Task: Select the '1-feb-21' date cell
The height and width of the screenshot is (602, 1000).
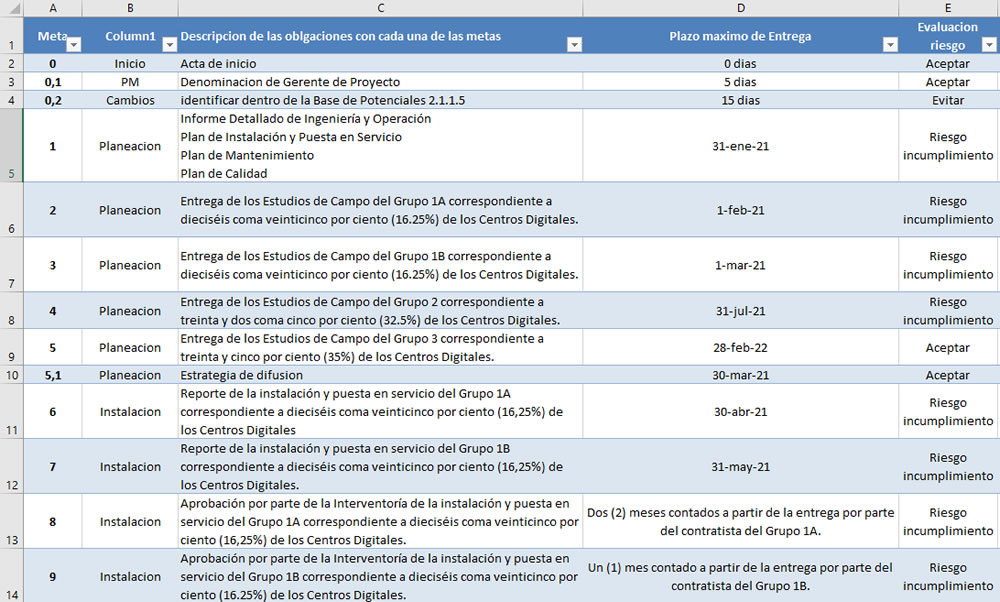Action: tap(740, 210)
